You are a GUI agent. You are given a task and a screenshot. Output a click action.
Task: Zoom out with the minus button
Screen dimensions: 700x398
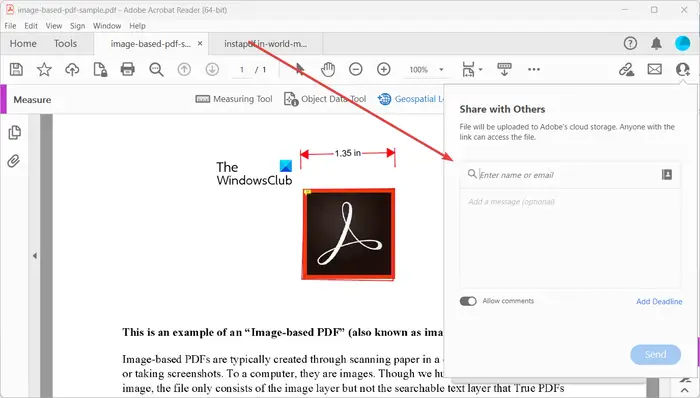click(356, 69)
